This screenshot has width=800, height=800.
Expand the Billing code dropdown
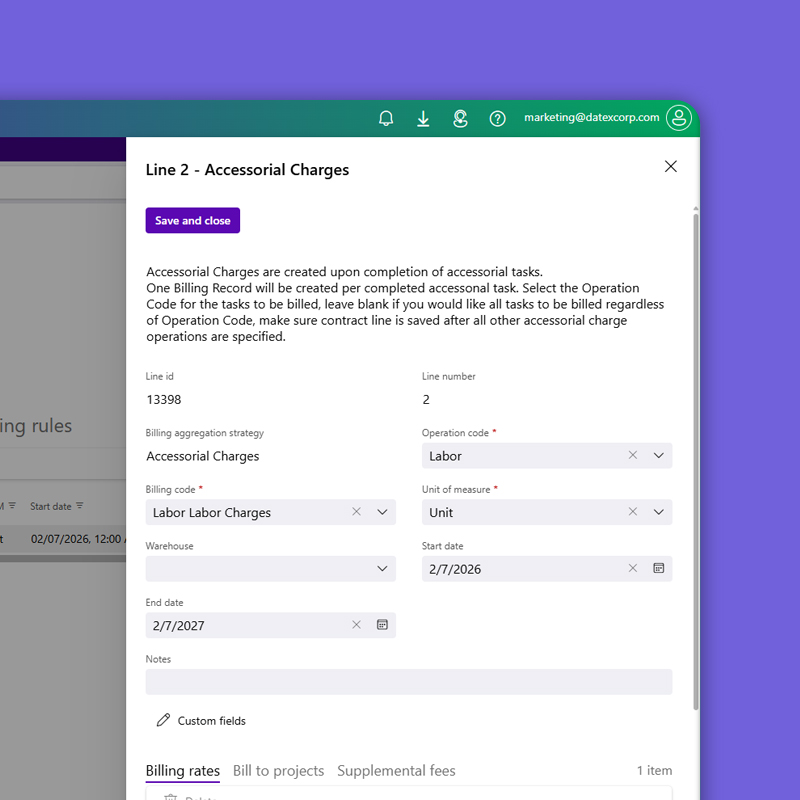[x=382, y=512]
